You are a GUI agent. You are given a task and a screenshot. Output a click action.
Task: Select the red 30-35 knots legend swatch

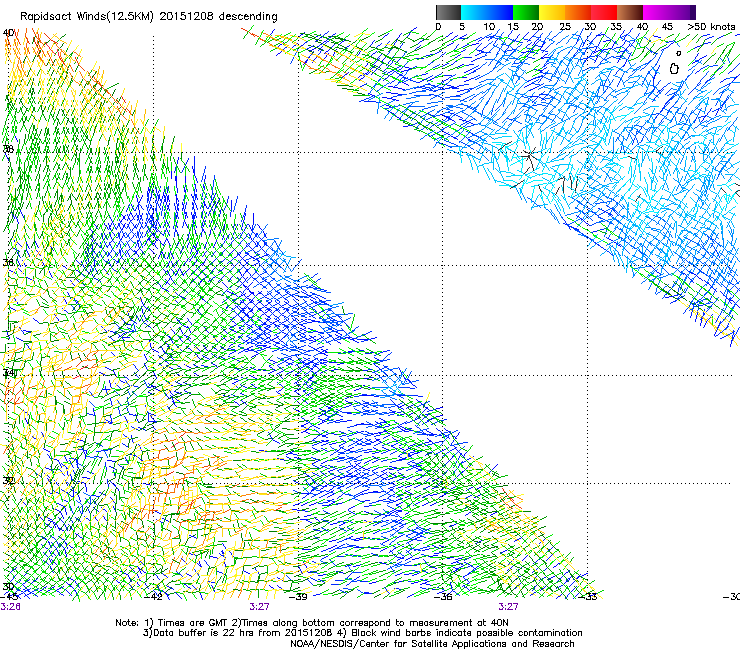coord(604,12)
